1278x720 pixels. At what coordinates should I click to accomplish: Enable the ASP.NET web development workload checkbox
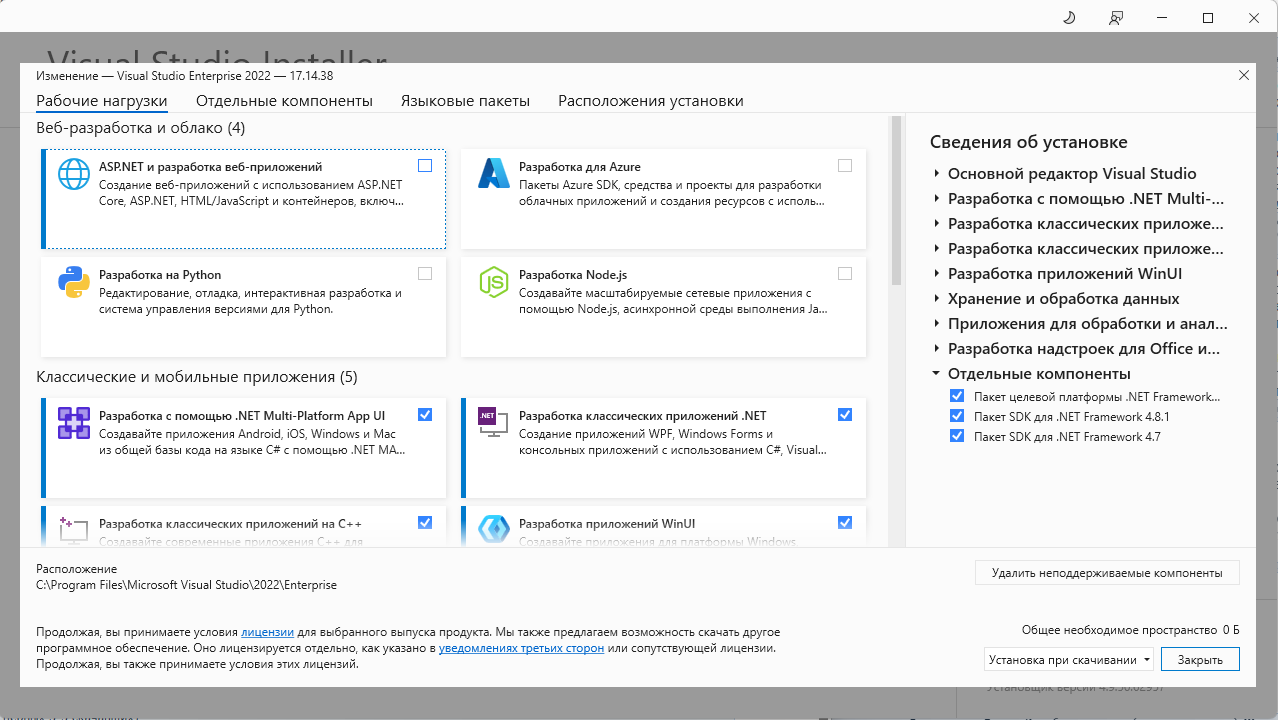[x=425, y=166]
